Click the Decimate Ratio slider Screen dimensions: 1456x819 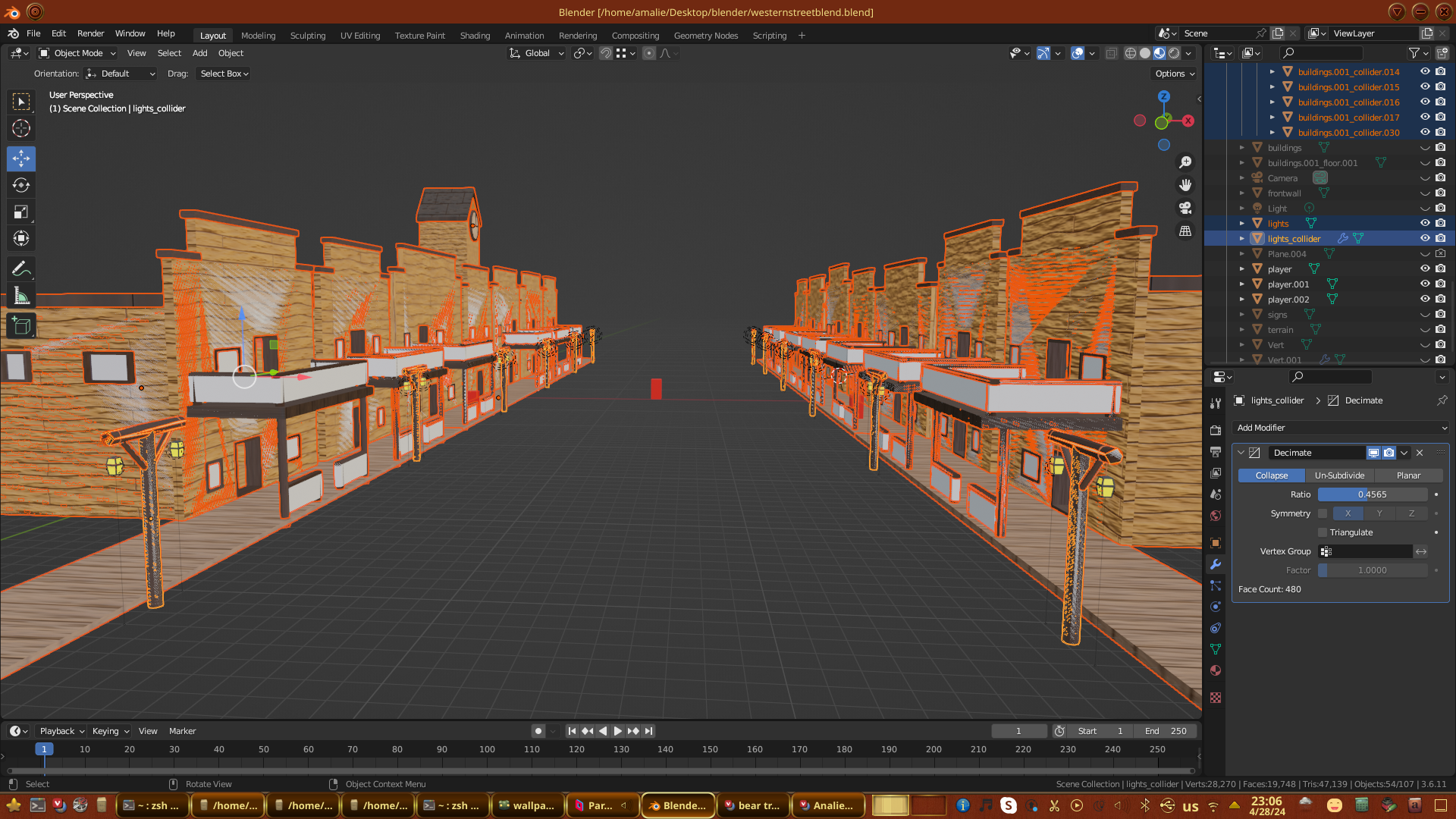(x=1372, y=494)
